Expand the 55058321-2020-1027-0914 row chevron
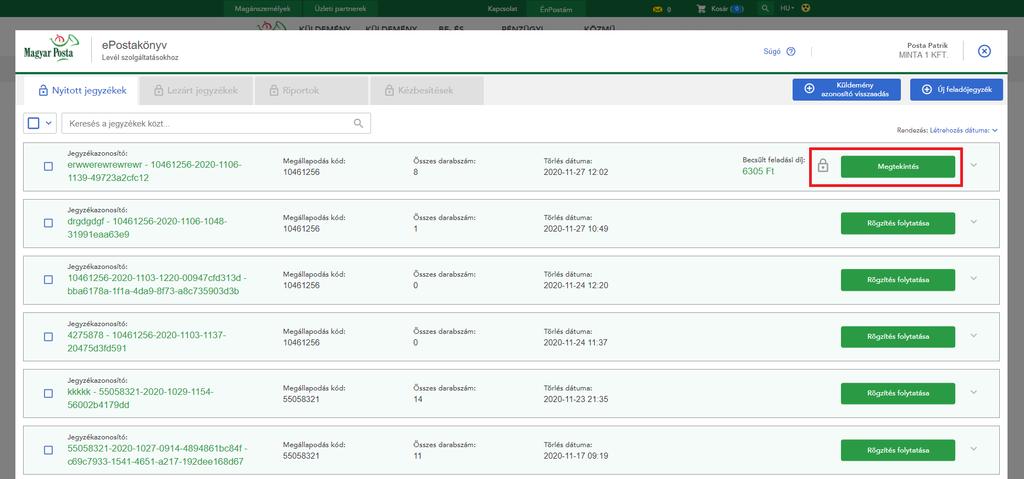 pos(974,448)
